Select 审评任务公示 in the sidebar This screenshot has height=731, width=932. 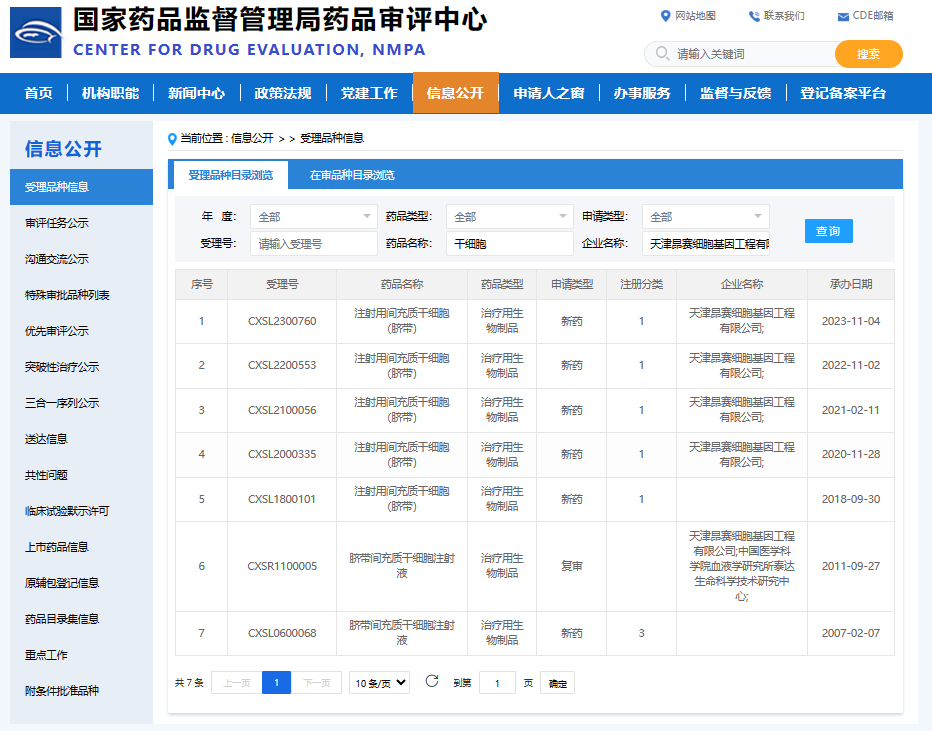point(57,223)
